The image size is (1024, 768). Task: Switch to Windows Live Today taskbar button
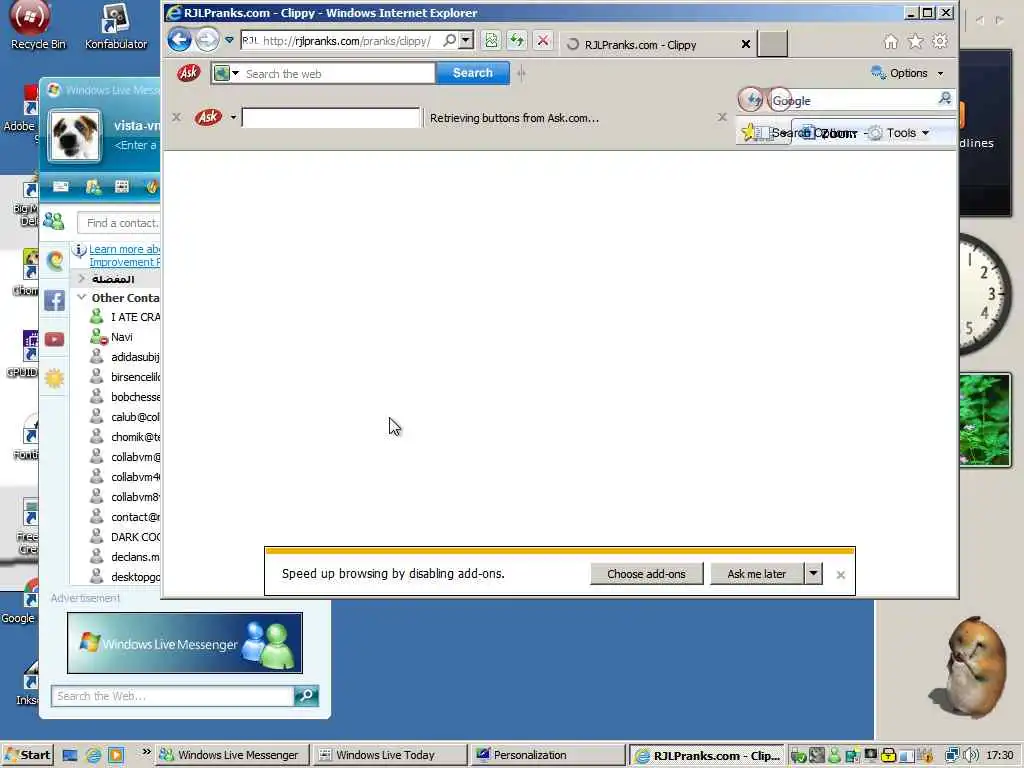389,755
